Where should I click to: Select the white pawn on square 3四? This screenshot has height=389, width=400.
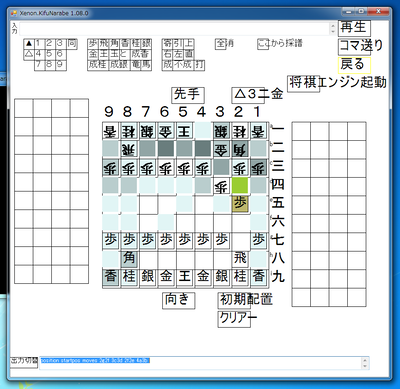pos(221,186)
